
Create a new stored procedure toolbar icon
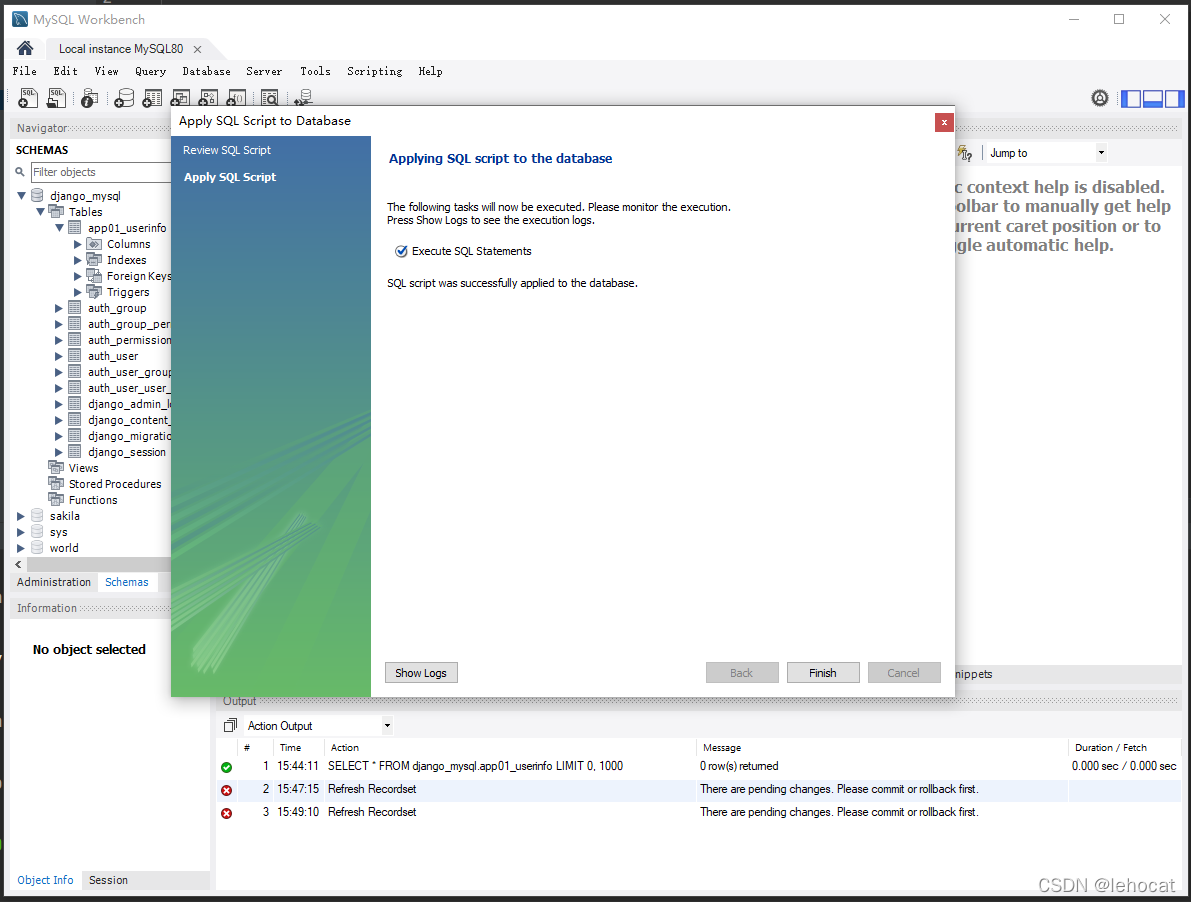pos(208,98)
